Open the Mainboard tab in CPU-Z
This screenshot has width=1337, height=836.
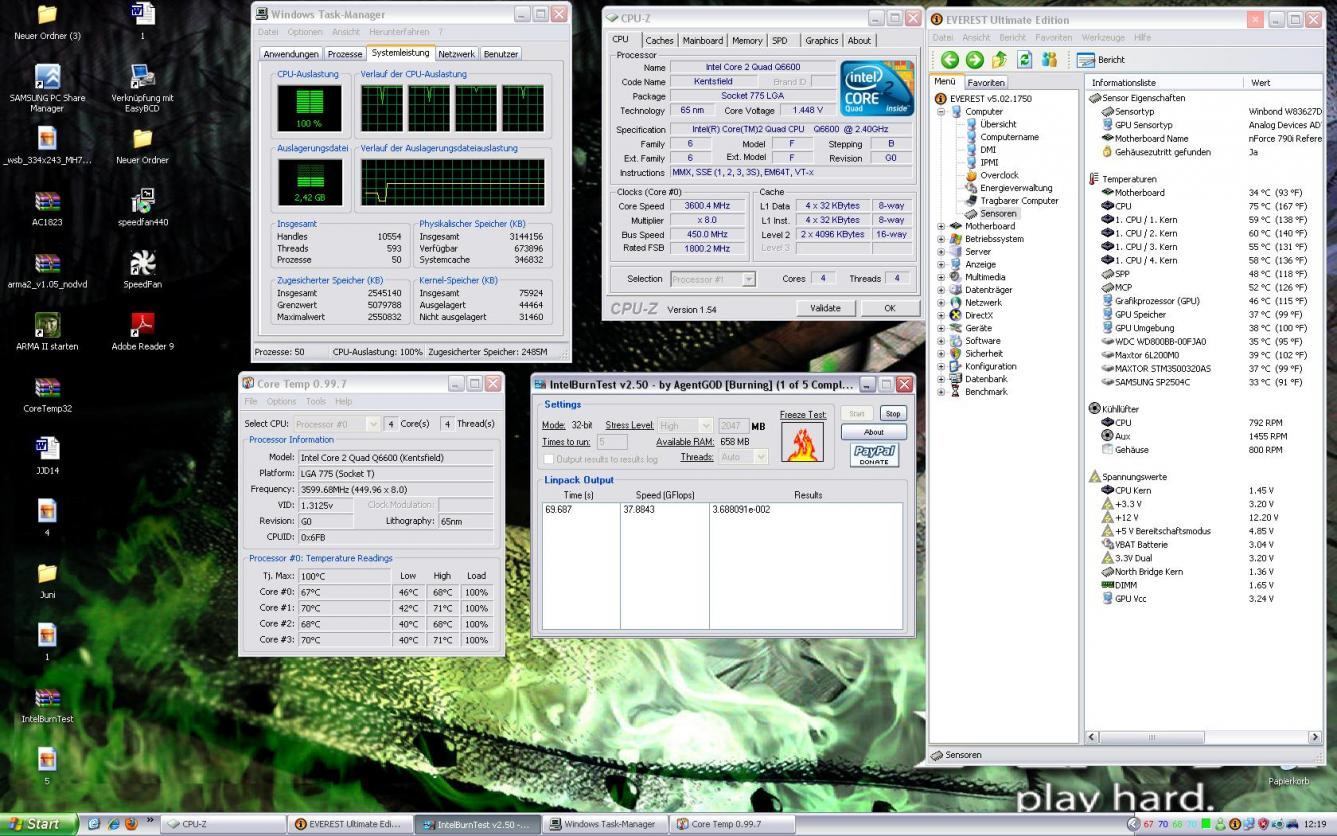pos(702,41)
